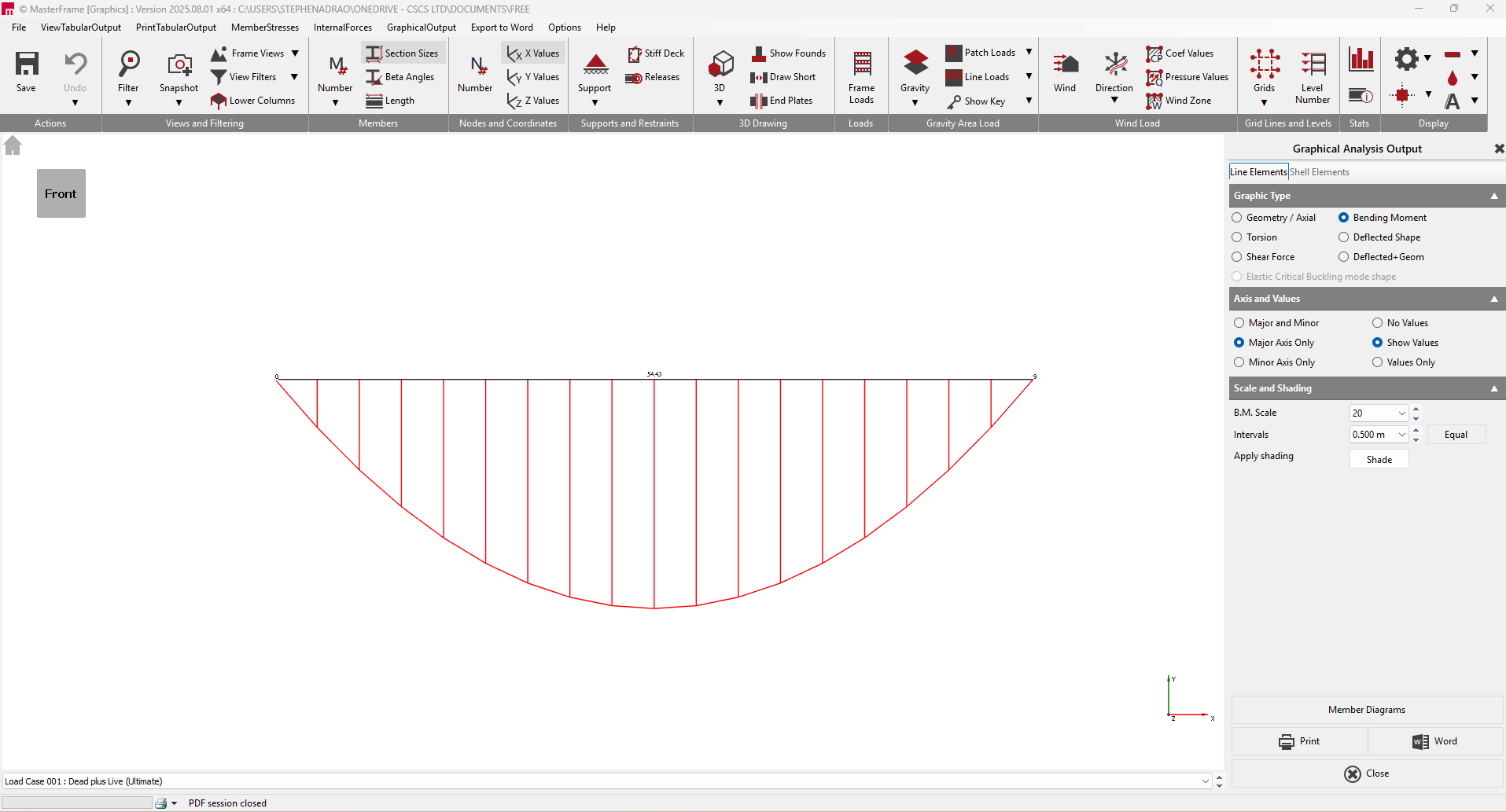Click the Equal intervals button
This screenshot has height=812, width=1506.
coord(1456,435)
